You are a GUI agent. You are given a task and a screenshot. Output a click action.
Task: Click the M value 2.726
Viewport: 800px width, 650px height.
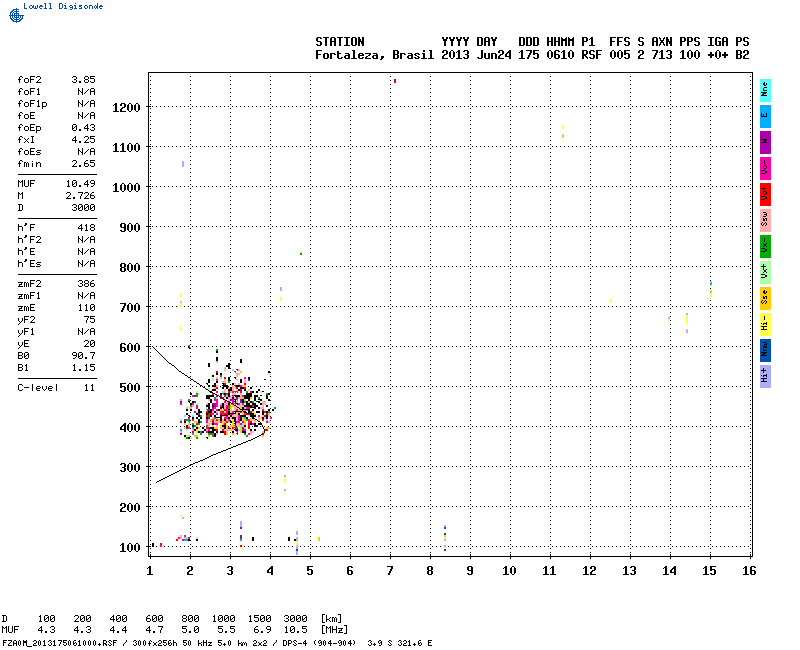[81, 196]
